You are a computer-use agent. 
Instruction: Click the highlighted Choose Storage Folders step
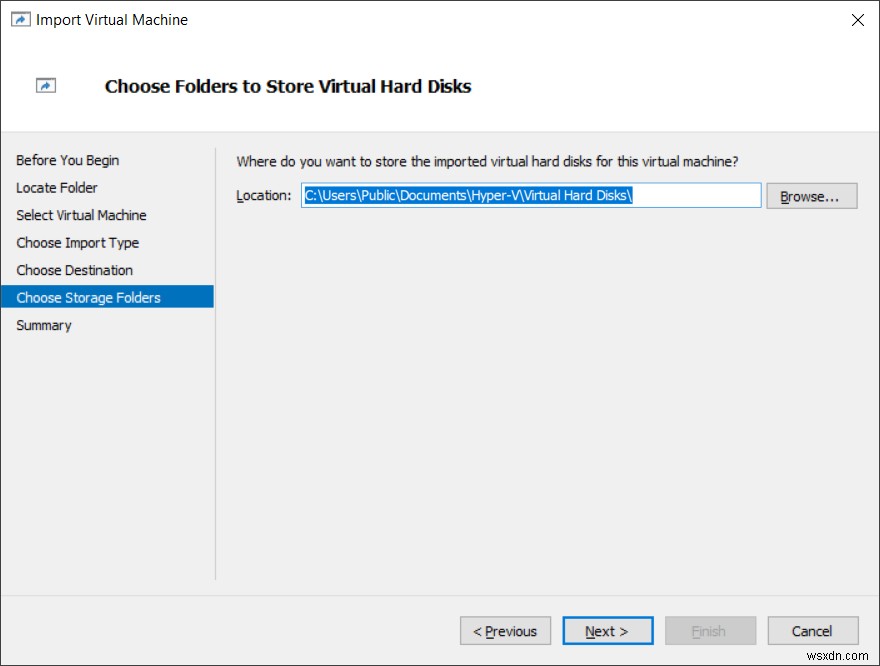click(89, 297)
